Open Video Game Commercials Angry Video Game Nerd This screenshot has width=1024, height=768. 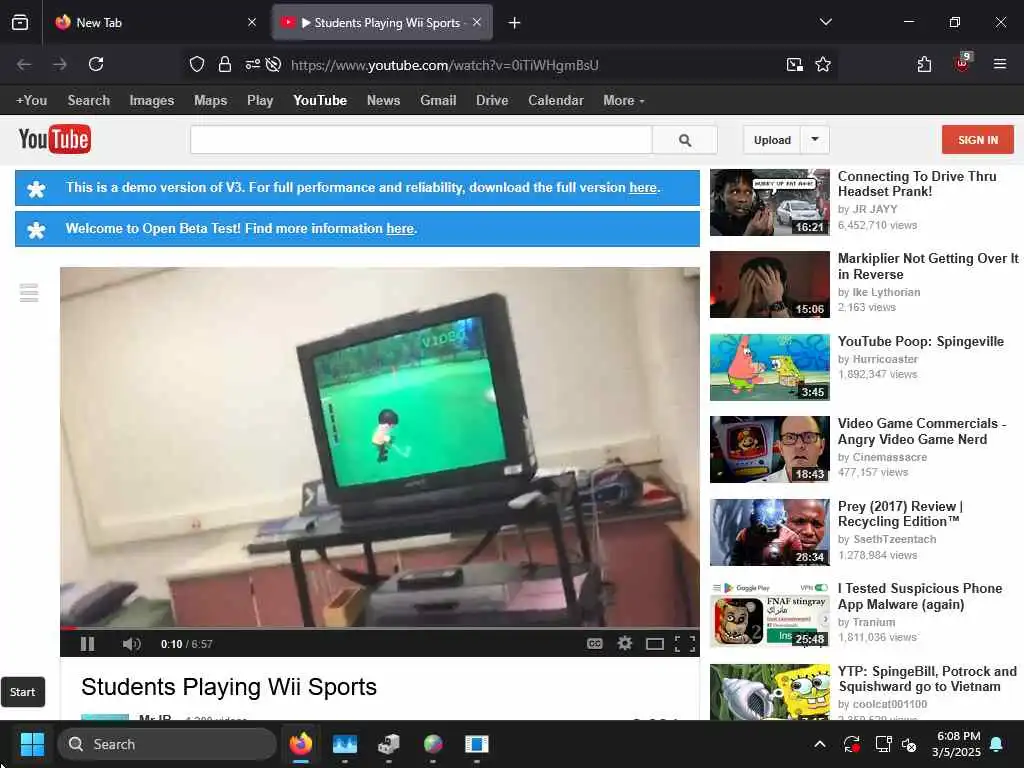click(921, 431)
